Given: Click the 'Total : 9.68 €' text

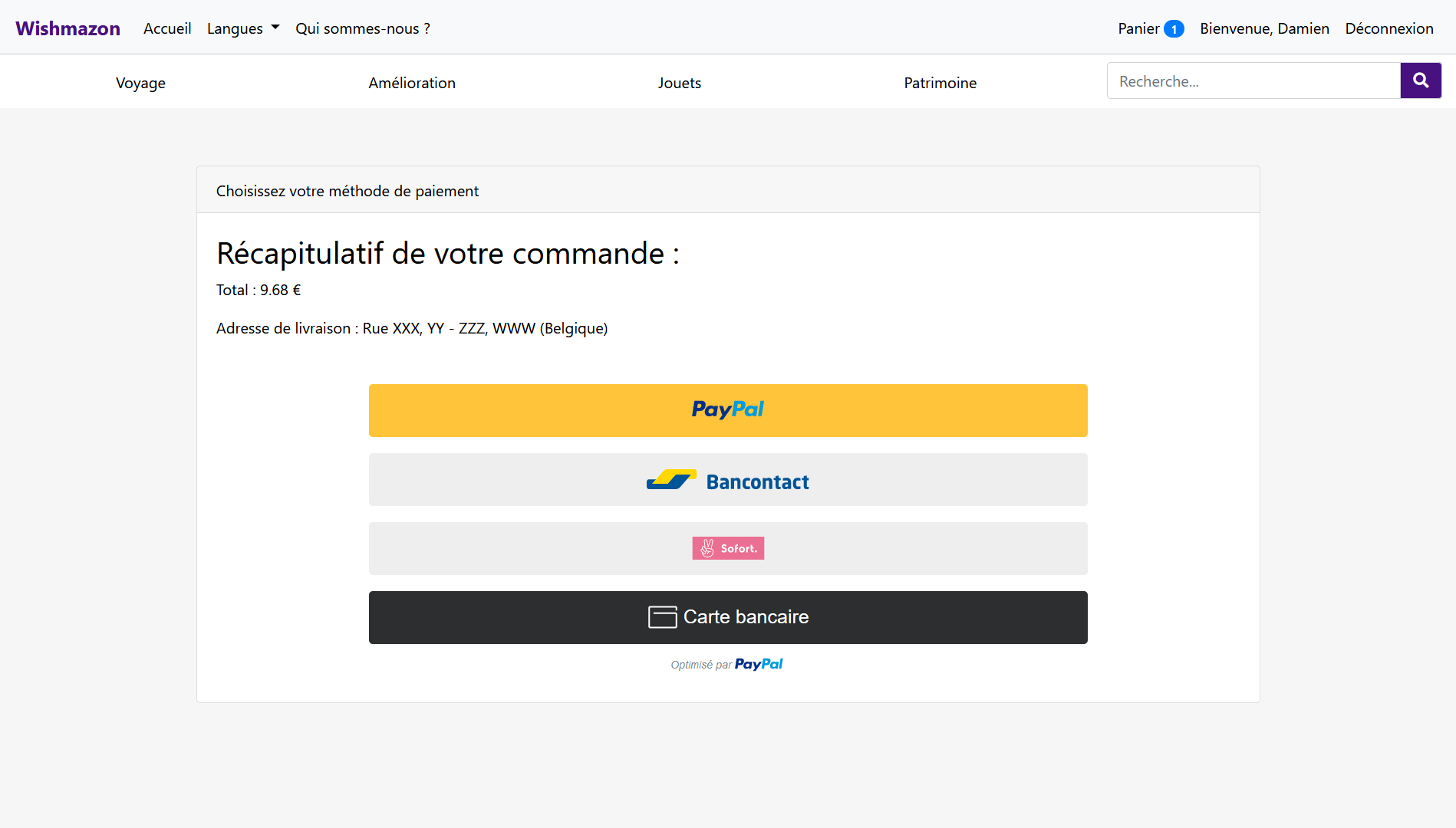Looking at the screenshot, I should (x=259, y=290).
